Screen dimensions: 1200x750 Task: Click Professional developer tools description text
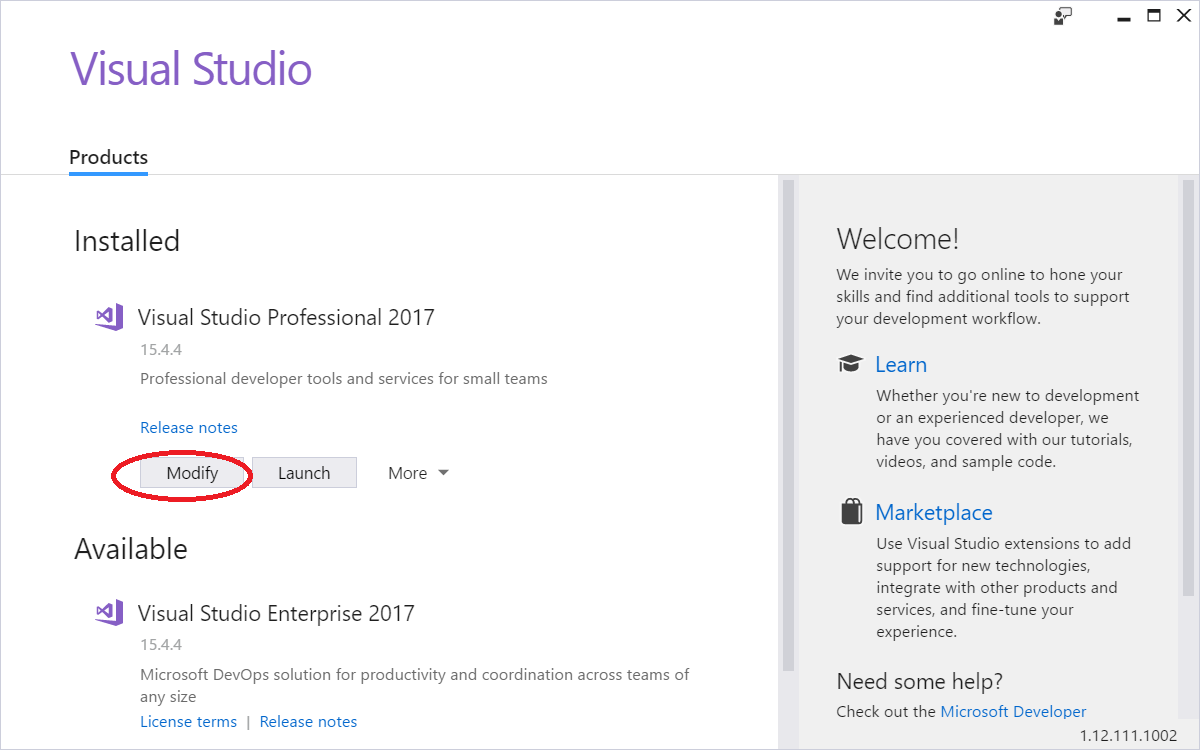[344, 379]
